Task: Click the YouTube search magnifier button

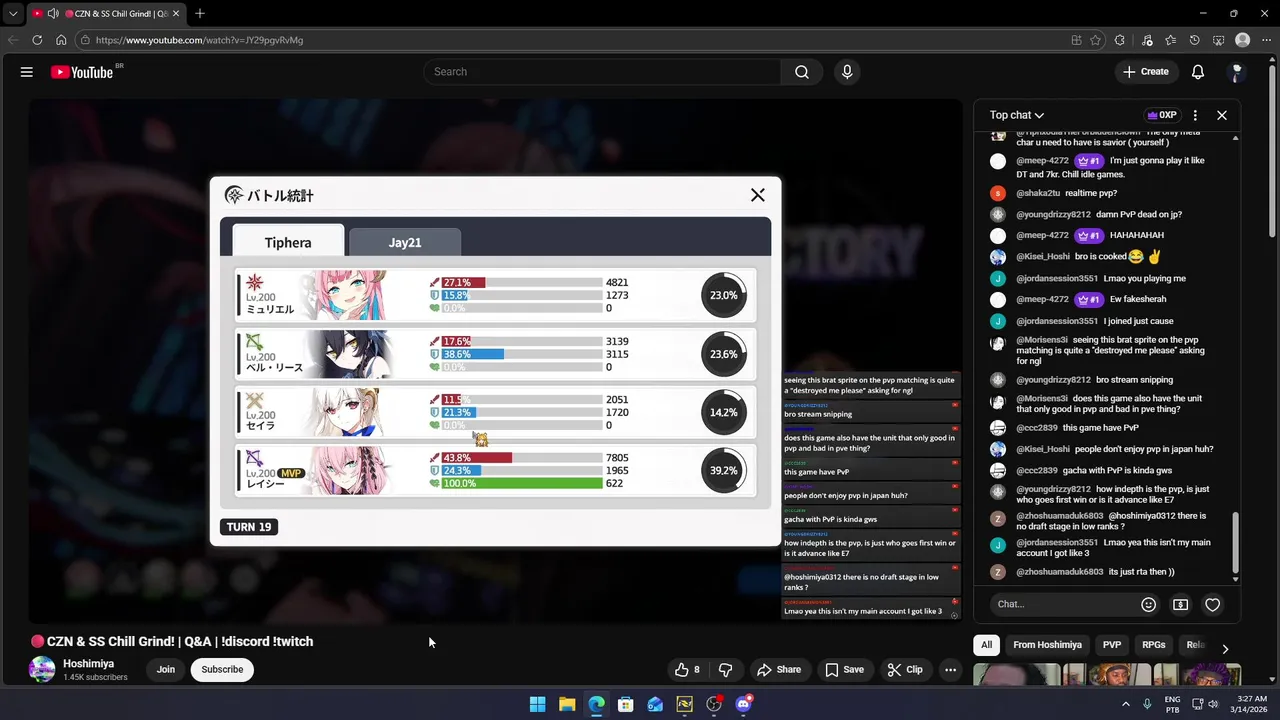Action: coord(802,72)
